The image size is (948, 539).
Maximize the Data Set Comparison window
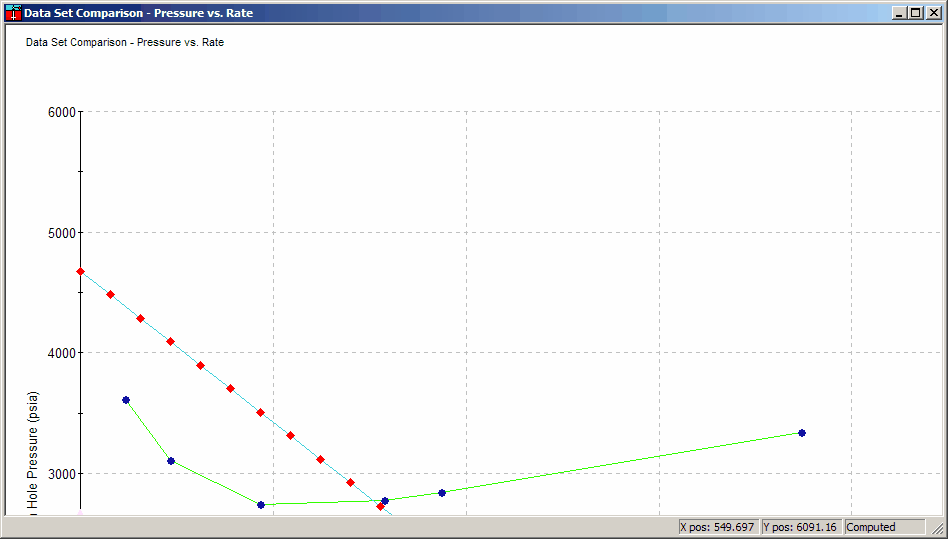916,13
